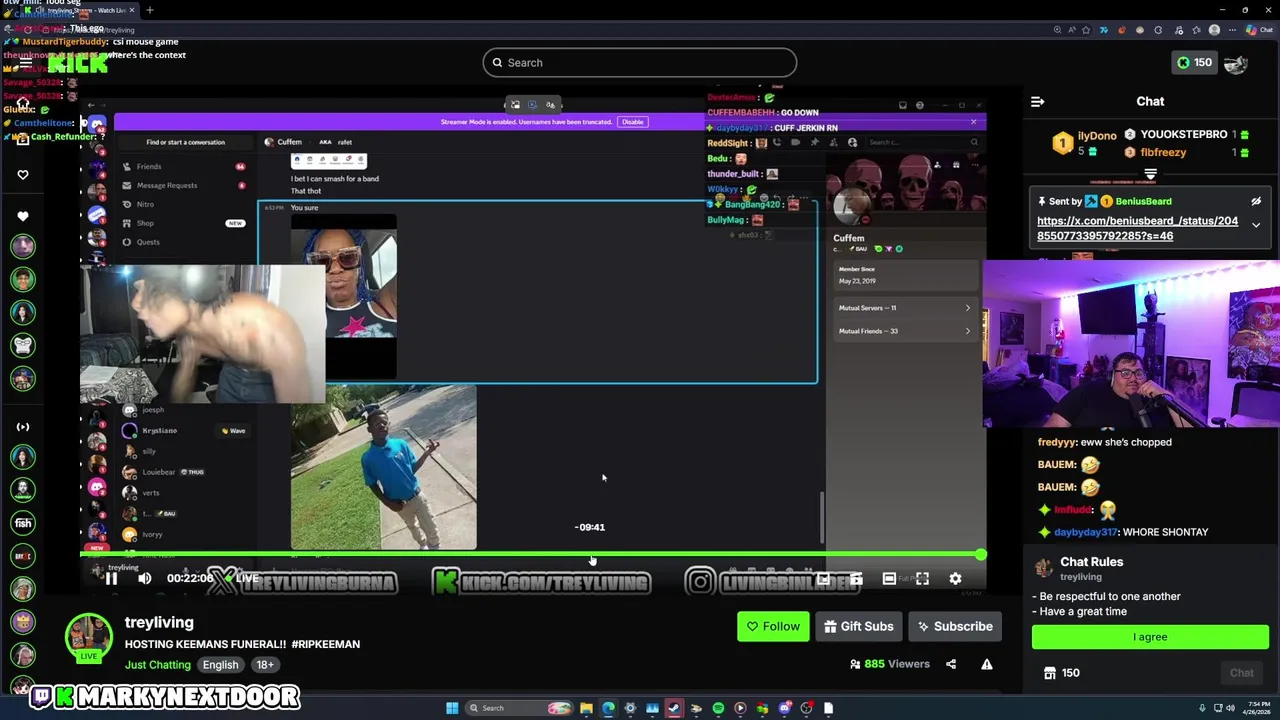Open Message Requests in the streamed Discord
Screen dimensions: 1280x720
coord(166,185)
